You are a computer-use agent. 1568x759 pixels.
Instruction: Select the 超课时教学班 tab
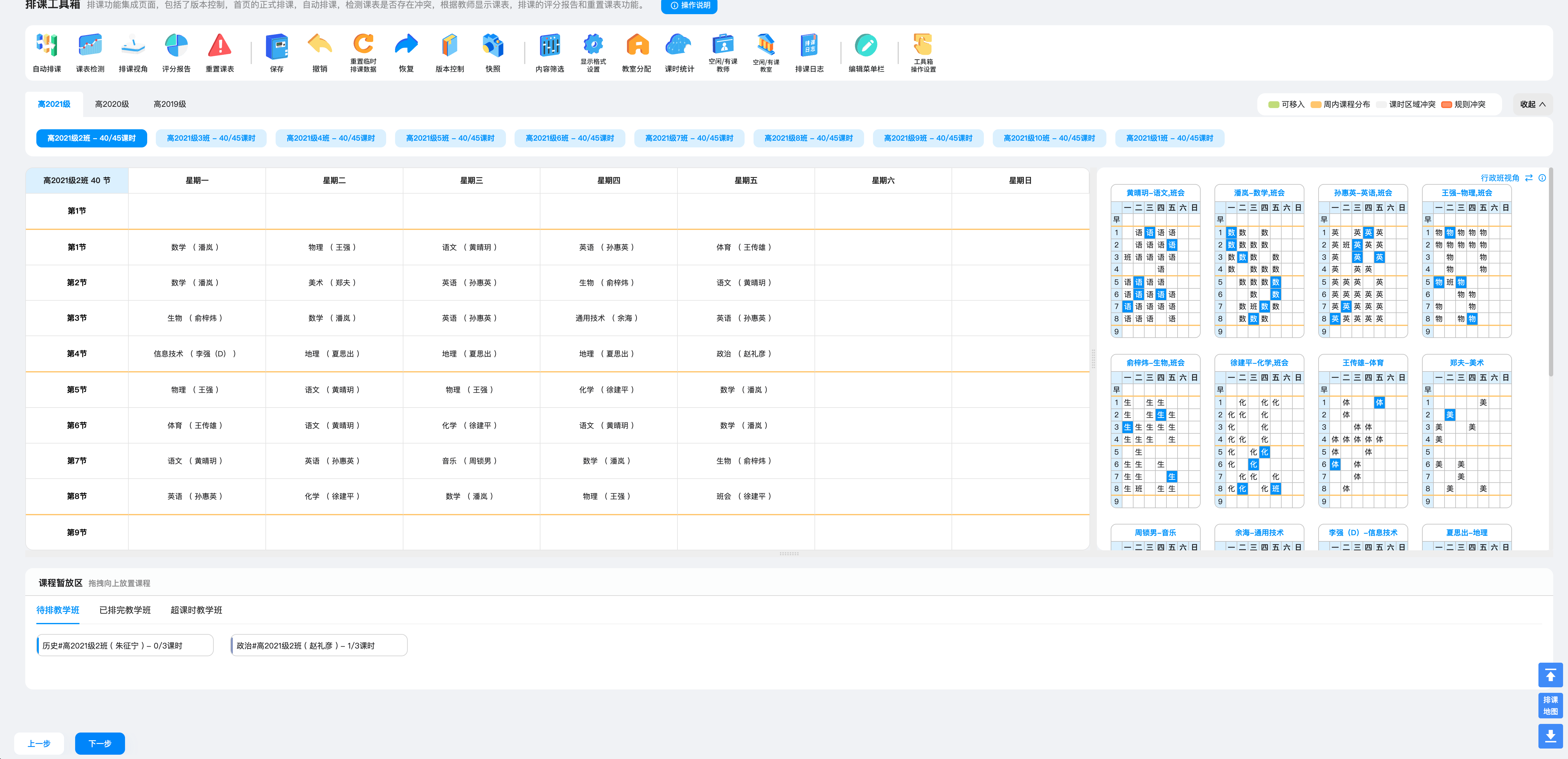[x=196, y=610]
